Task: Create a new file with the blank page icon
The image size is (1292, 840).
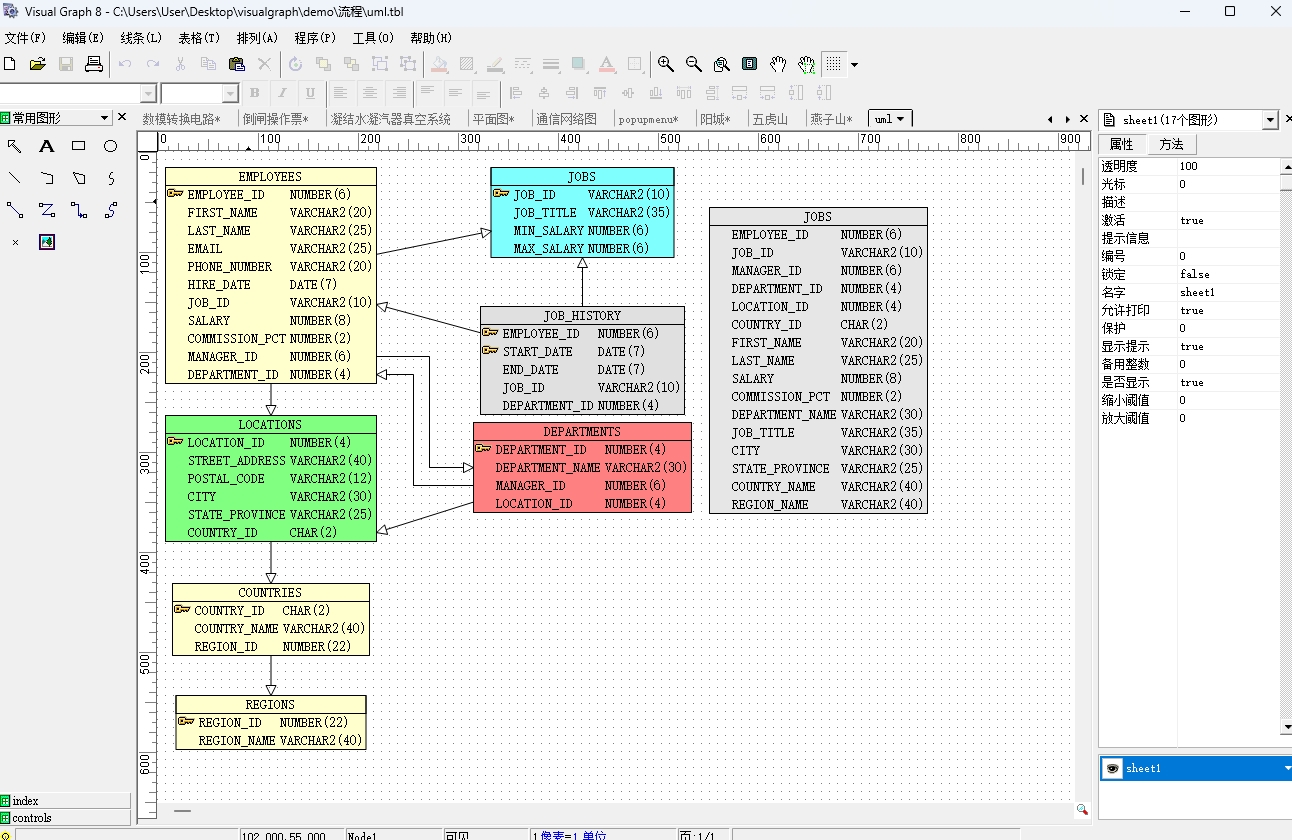Action: point(10,64)
